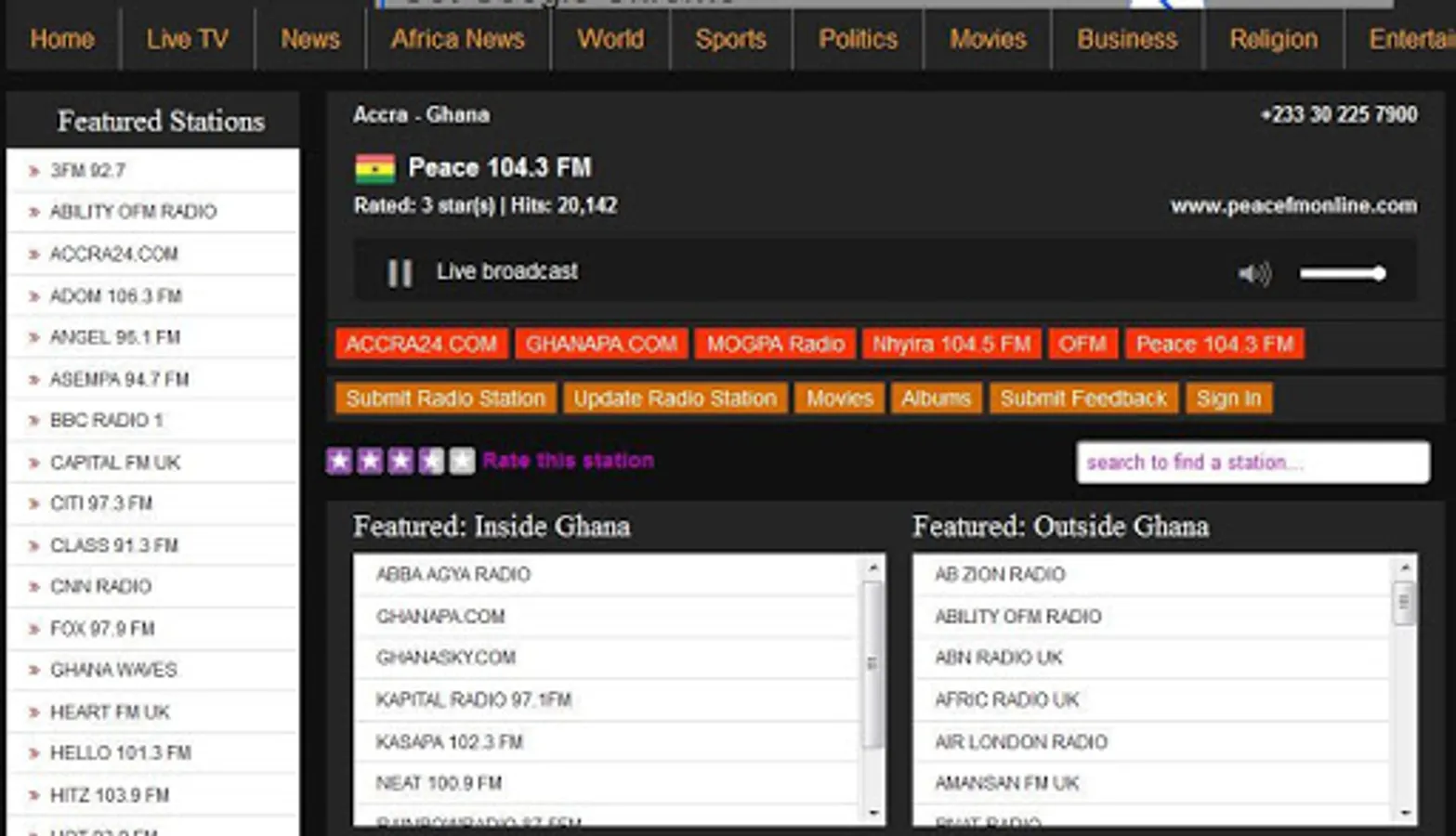Open the Politics section
This screenshot has width=1456, height=836.
[x=859, y=39]
